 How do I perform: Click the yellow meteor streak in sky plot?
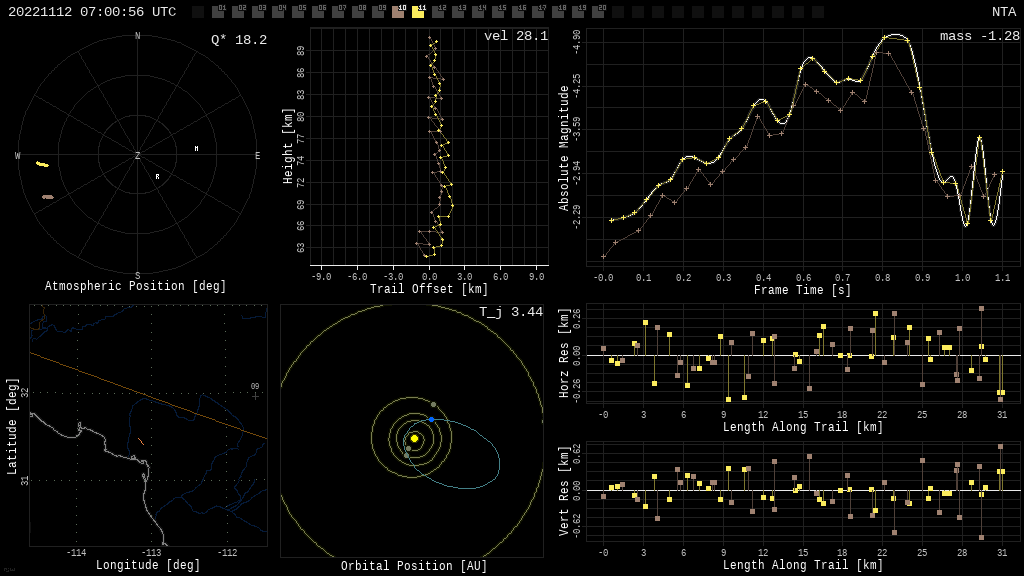point(42,164)
